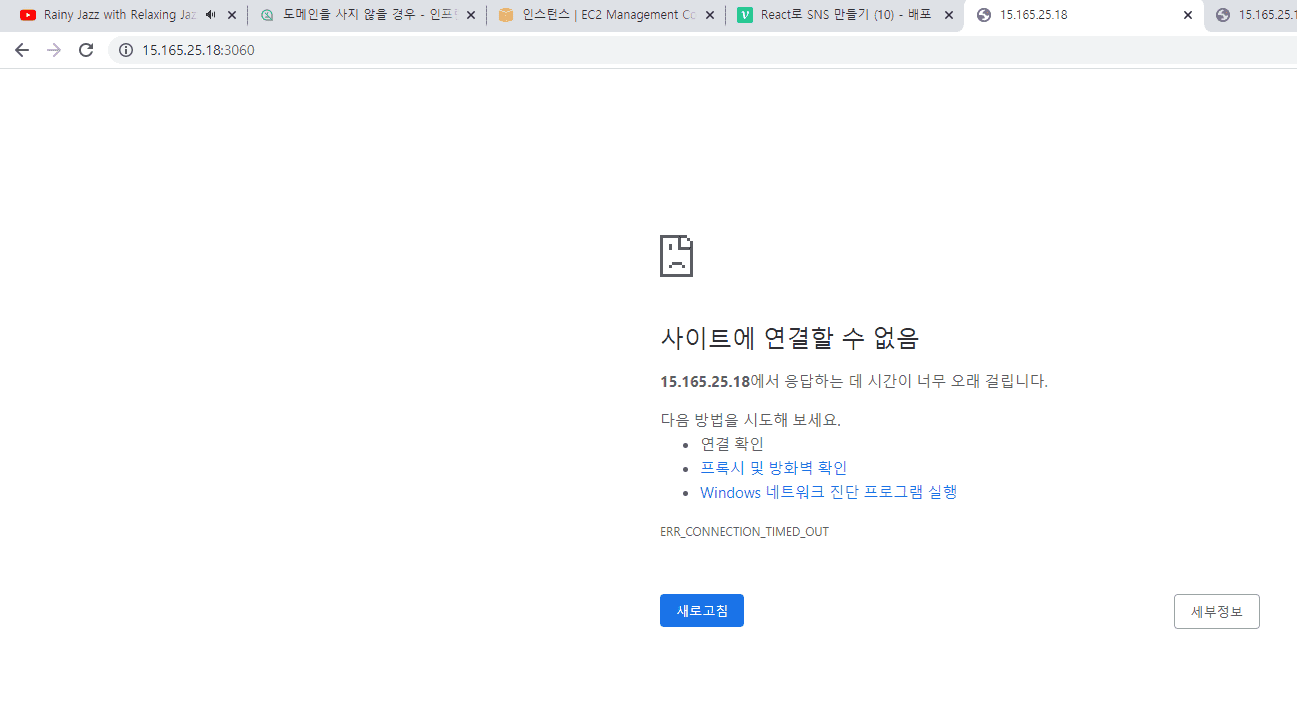Click the 새로고침 reload button

(702, 611)
